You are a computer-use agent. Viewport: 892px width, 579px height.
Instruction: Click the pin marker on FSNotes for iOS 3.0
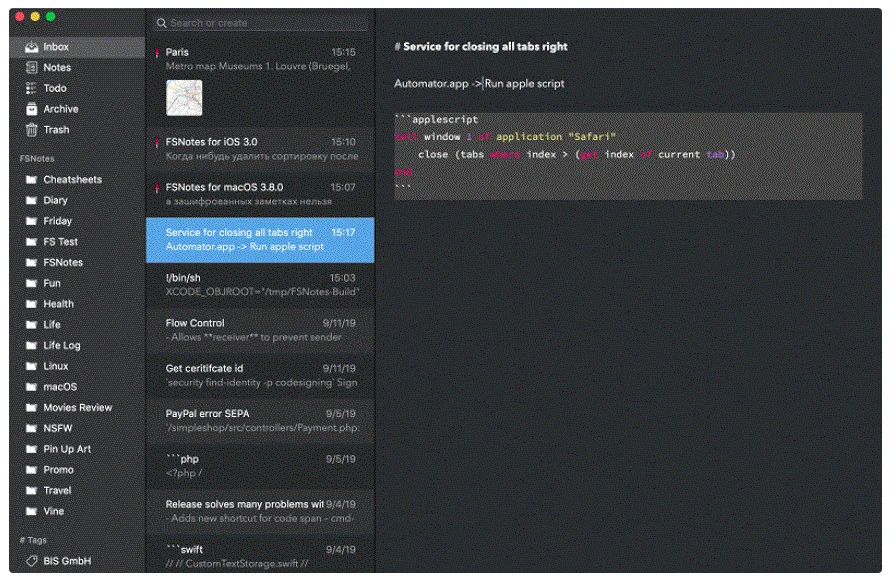click(x=157, y=142)
